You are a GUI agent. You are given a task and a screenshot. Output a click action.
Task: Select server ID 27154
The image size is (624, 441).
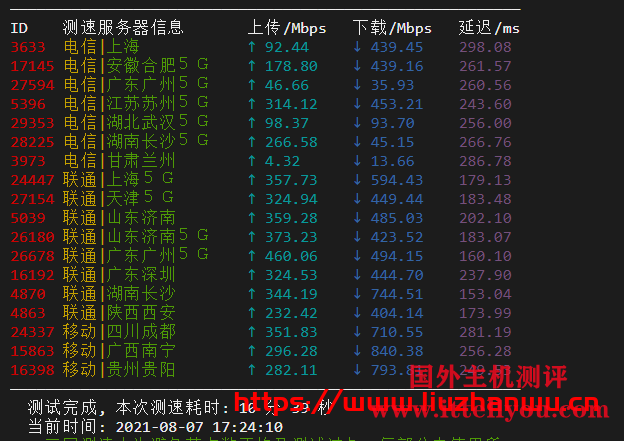tap(32, 199)
